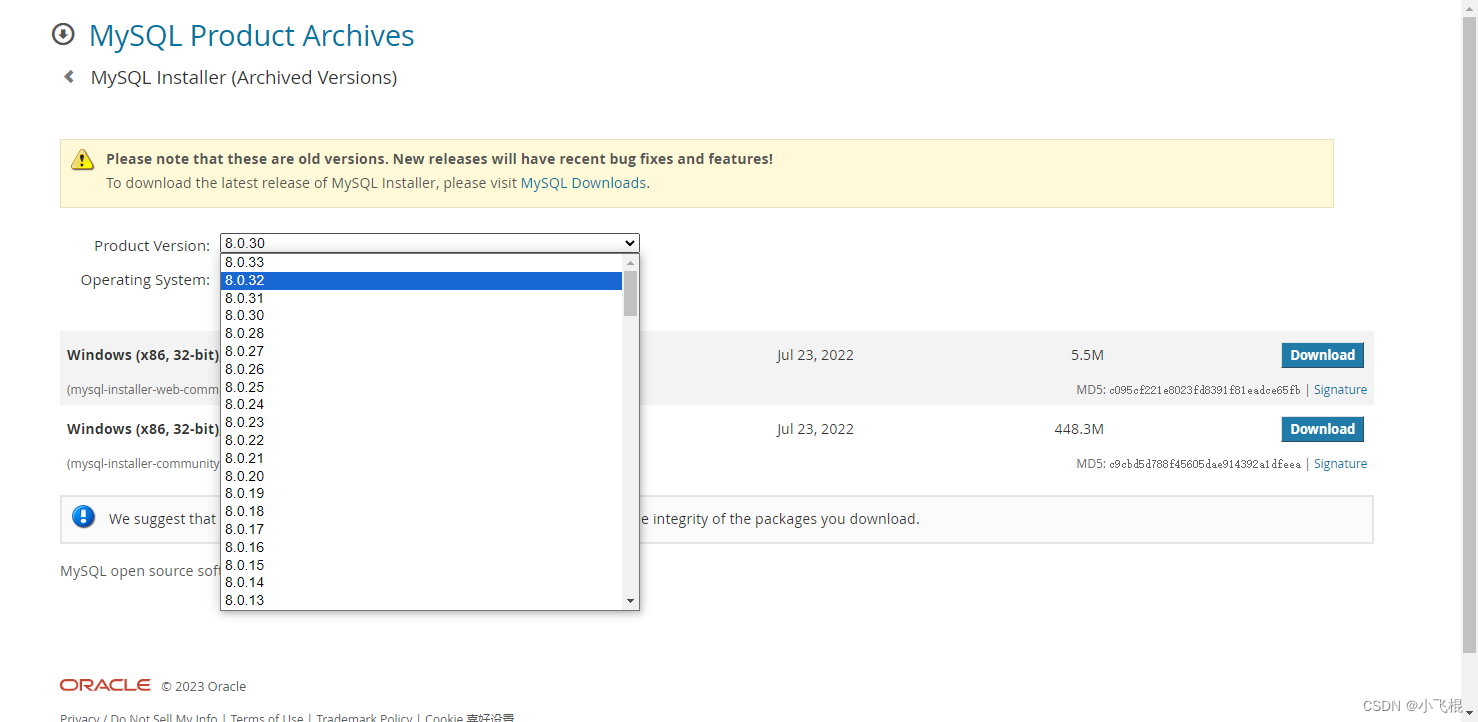Click Jul 23, 2022 date in 448.3M row
This screenshot has width=1478, height=722.
coord(815,429)
